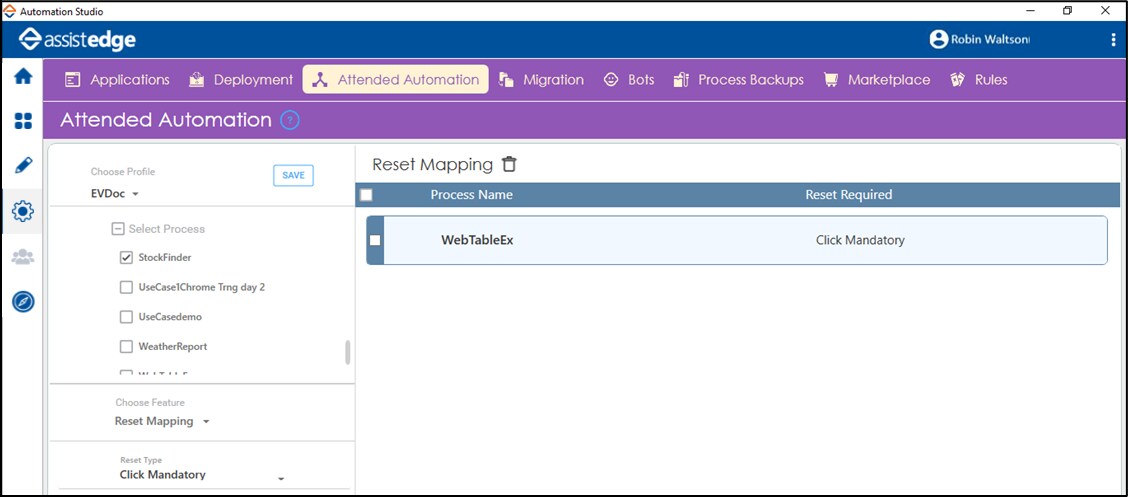Toggle the select-all checkbox in table header

tap(366, 195)
